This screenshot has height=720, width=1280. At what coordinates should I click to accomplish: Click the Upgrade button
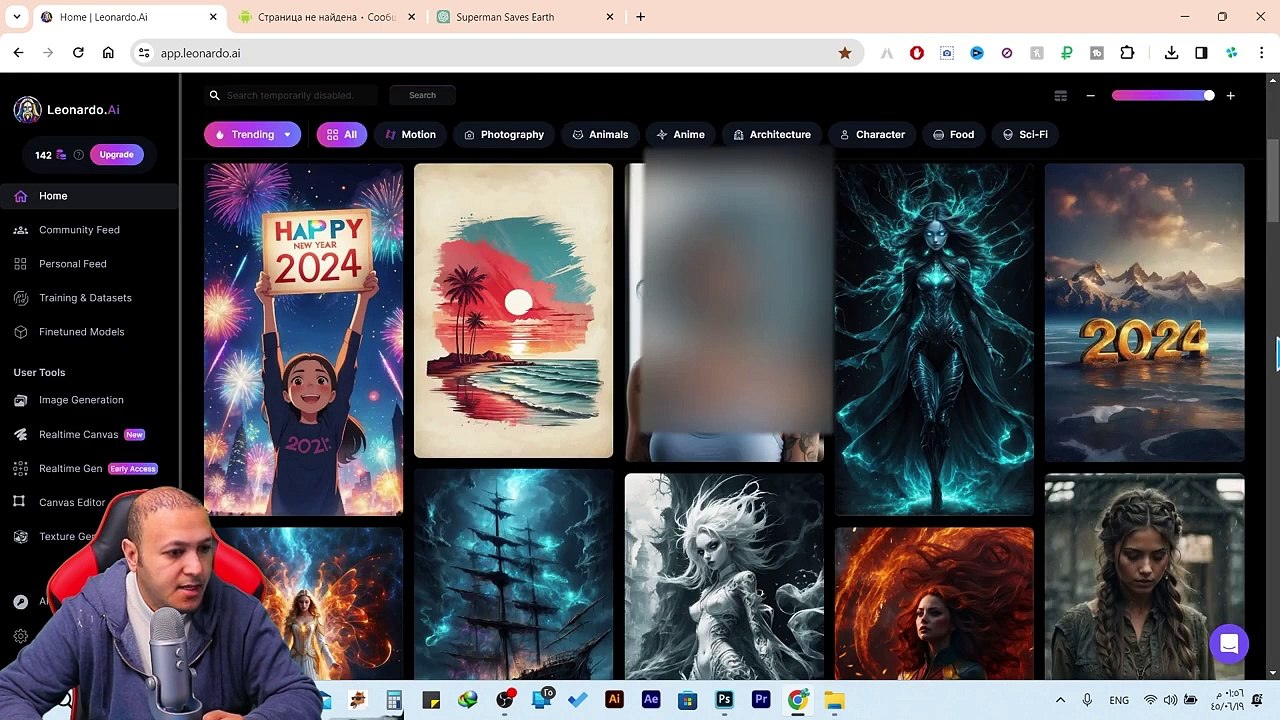click(x=117, y=155)
